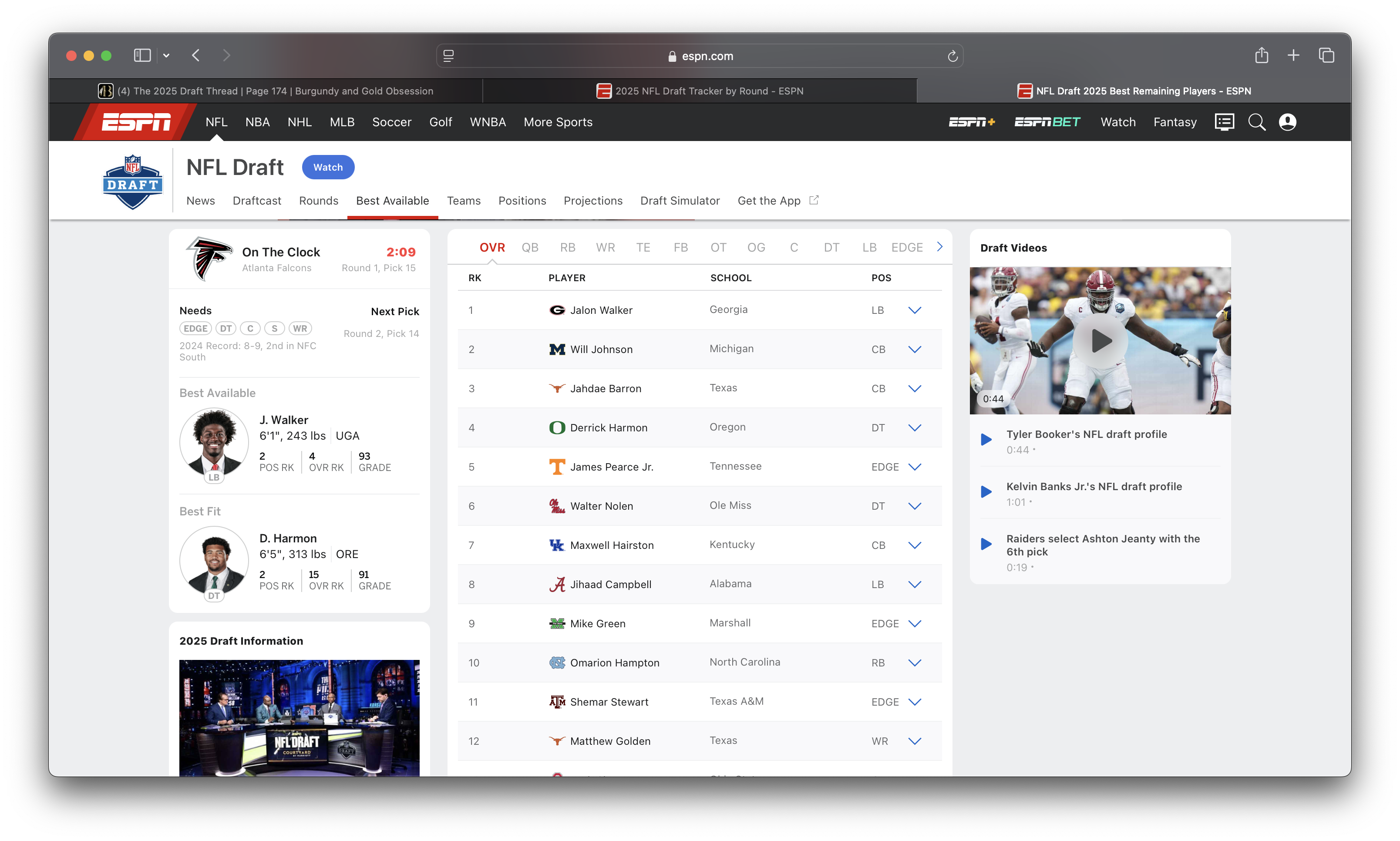The image size is (1400, 841).
Task: Click the external link icon beside Get the App
Action: (814, 200)
